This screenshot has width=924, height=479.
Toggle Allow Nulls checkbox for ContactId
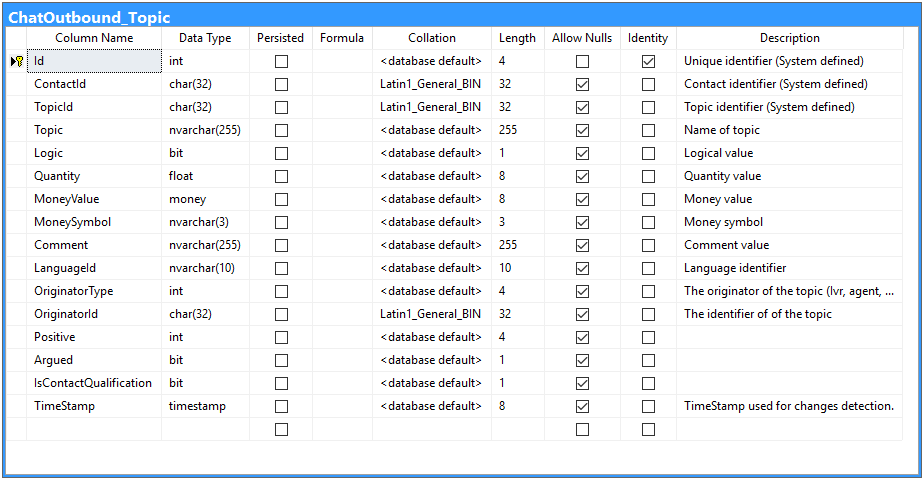click(582, 84)
